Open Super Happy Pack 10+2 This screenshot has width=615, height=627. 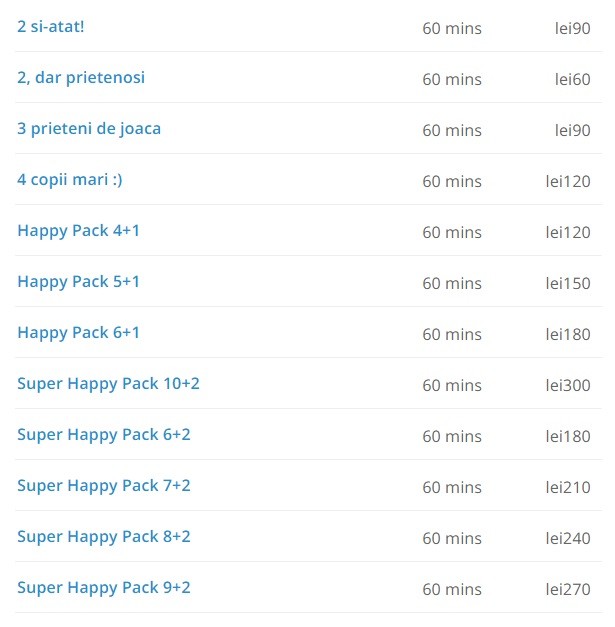(108, 384)
